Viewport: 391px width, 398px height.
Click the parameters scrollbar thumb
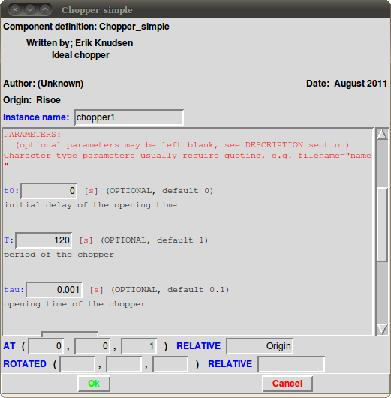pos(382,224)
